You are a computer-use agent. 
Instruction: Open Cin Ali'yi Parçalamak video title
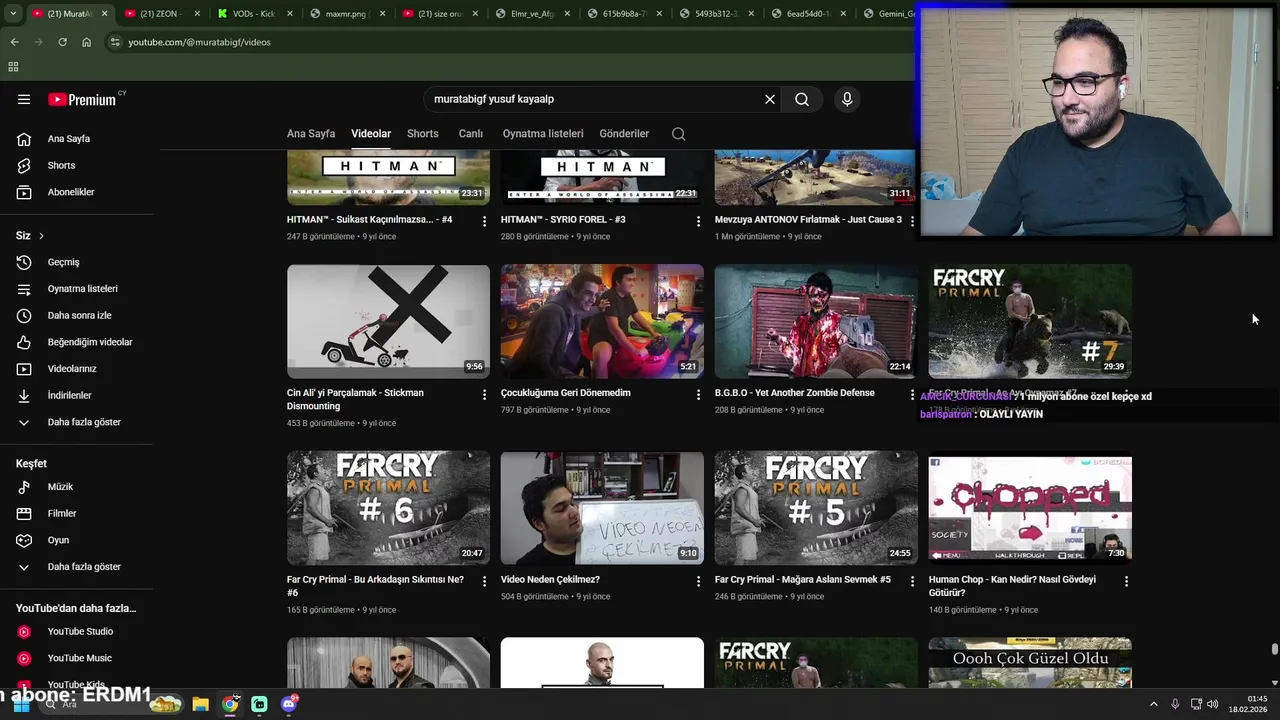coord(355,400)
